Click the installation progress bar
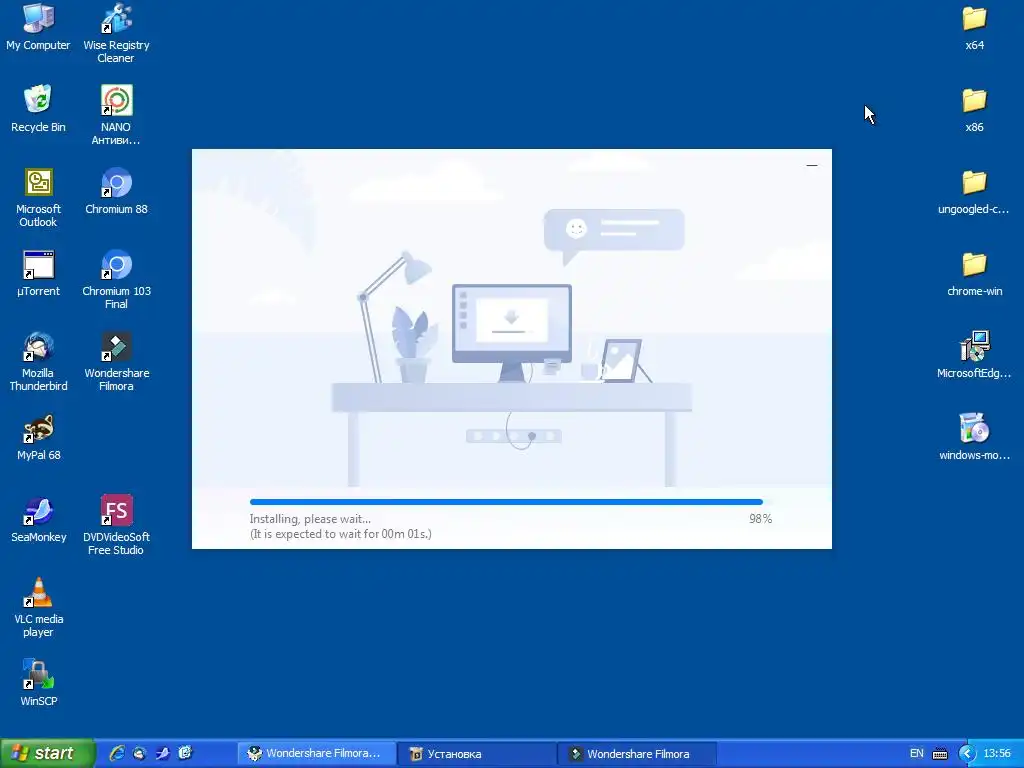Screen dimensions: 1024x768 click(511, 502)
